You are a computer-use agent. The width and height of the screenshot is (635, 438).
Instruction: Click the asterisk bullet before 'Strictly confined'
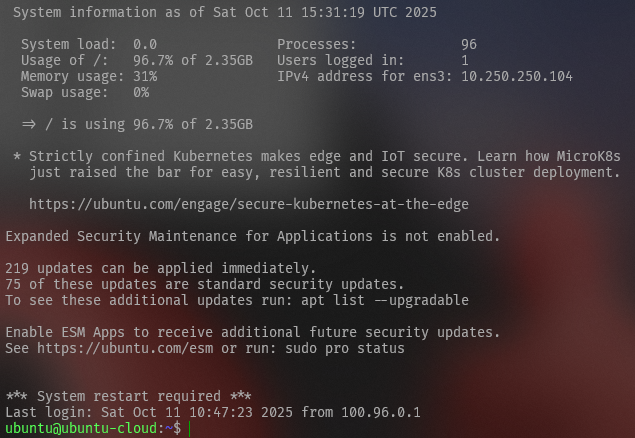tap(17, 155)
